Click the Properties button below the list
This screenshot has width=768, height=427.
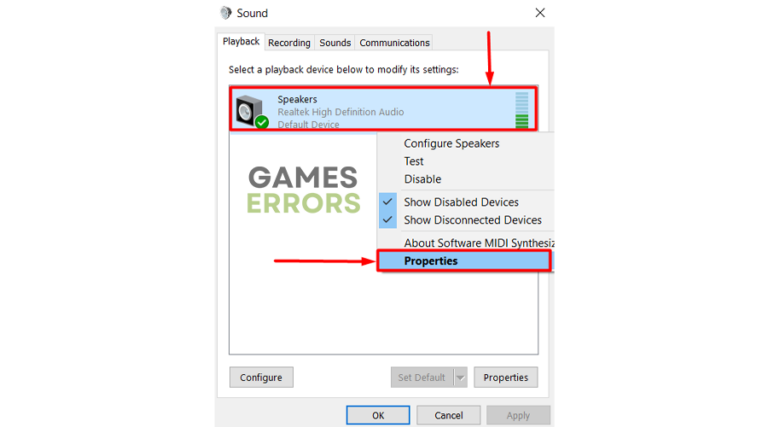coord(505,378)
